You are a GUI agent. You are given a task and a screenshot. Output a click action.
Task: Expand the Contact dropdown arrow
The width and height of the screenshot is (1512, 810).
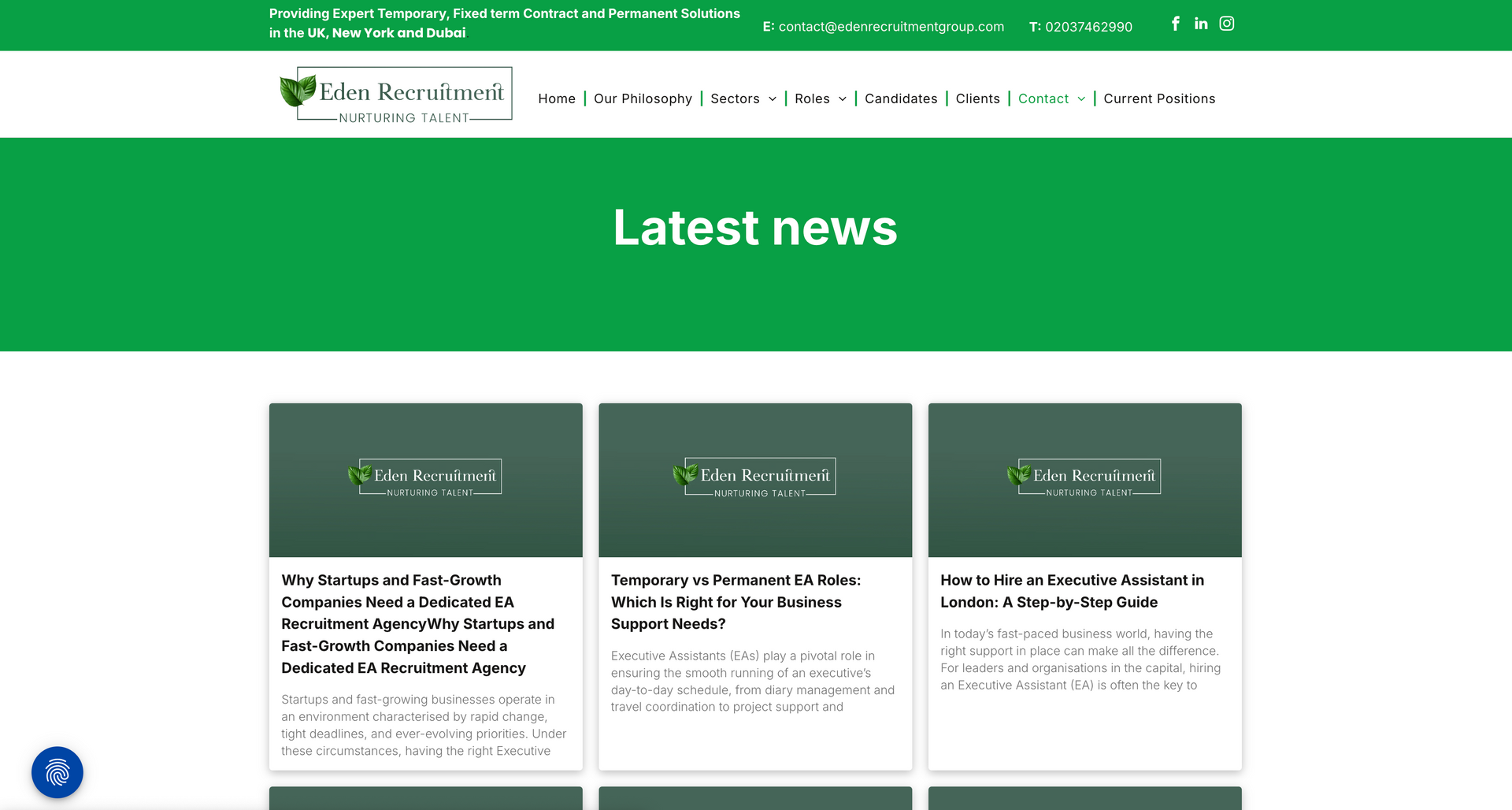tap(1081, 98)
